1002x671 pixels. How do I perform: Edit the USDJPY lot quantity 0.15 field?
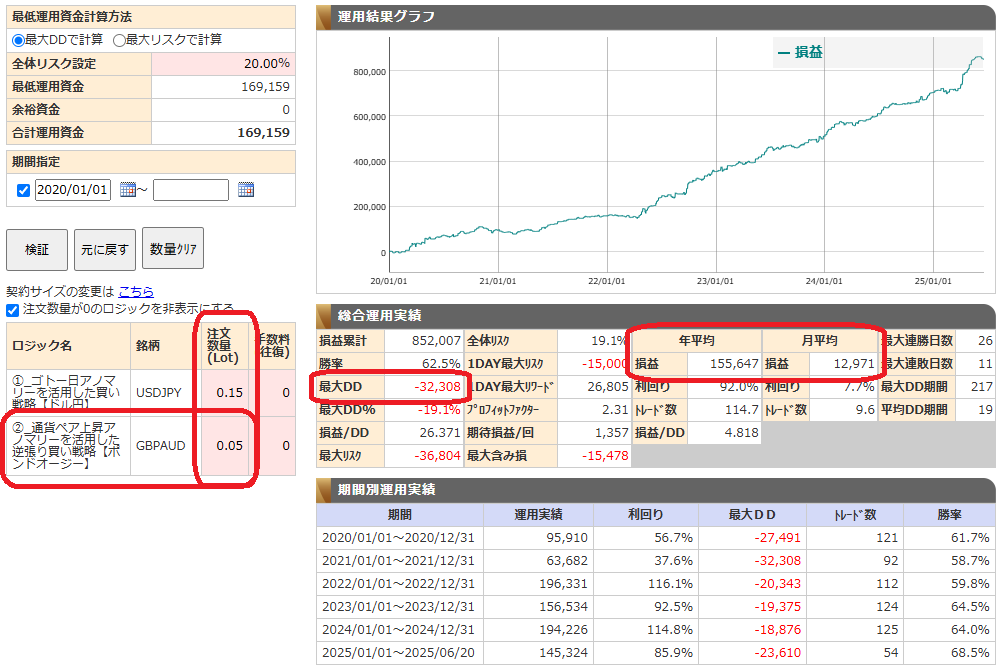pyautogui.click(x=227, y=392)
